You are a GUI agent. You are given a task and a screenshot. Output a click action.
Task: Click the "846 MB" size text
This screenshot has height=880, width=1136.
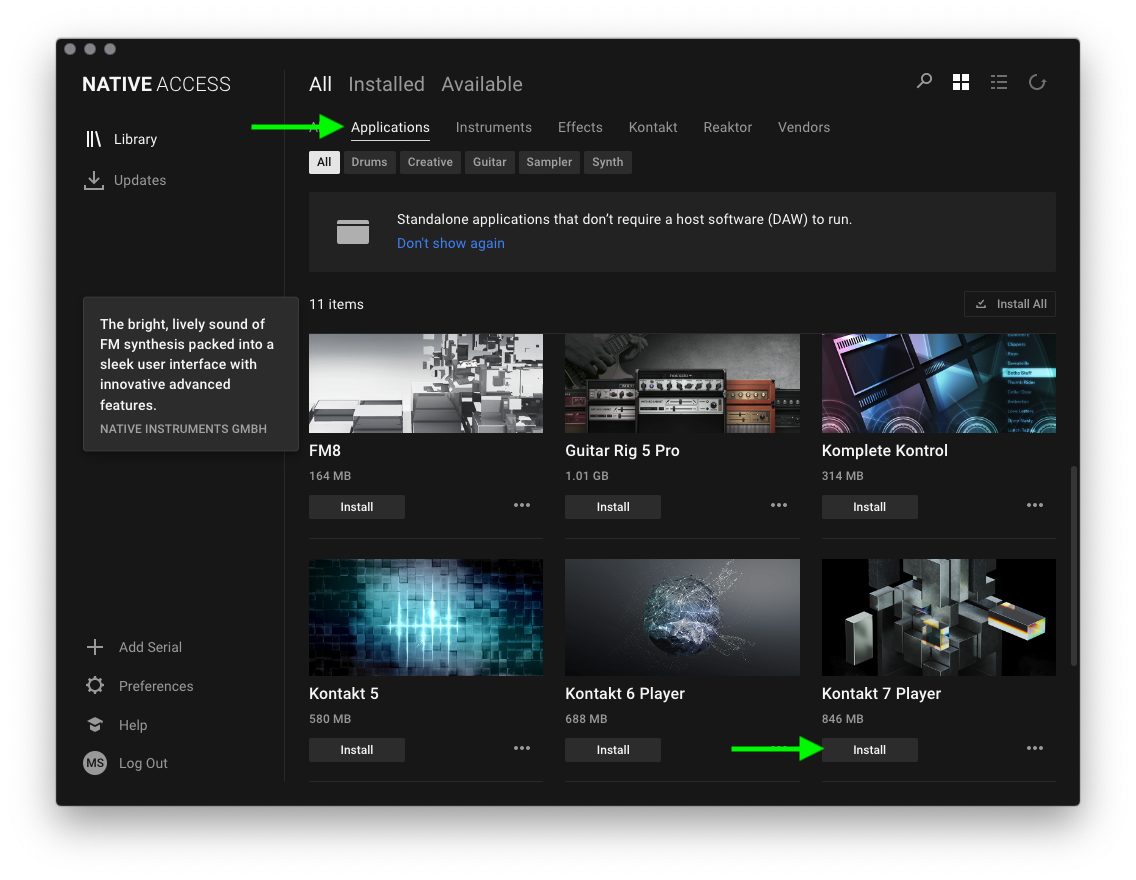(843, 718)
